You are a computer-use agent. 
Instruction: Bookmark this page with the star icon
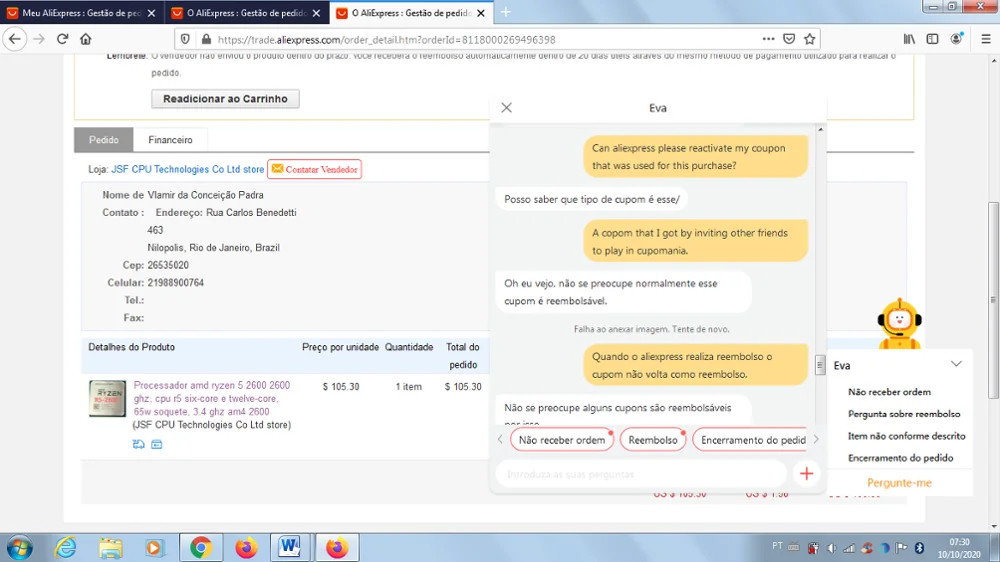tap(809, 39)
